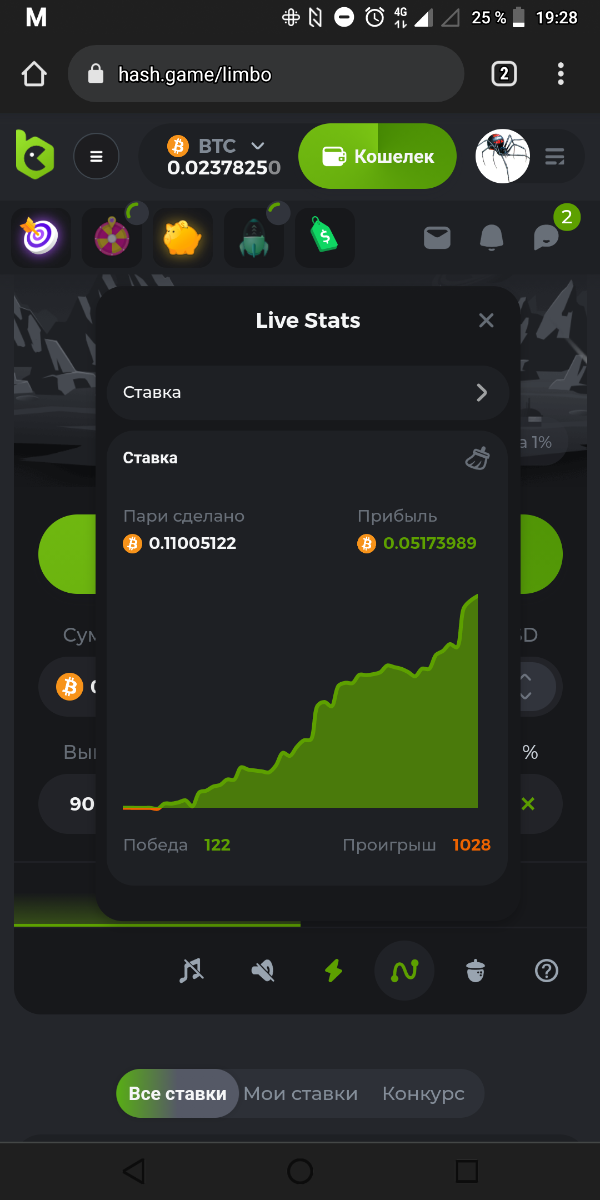Open the notifications bell
The image size is (600, 1200).
[491, 238]
